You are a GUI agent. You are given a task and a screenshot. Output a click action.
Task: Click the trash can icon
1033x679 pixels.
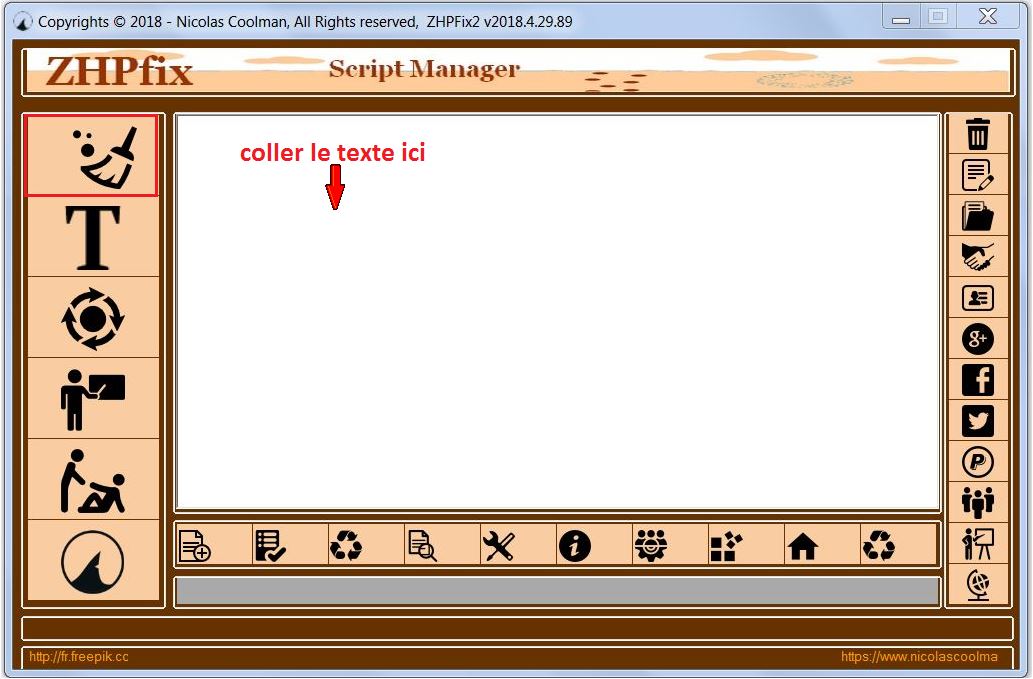978,134
